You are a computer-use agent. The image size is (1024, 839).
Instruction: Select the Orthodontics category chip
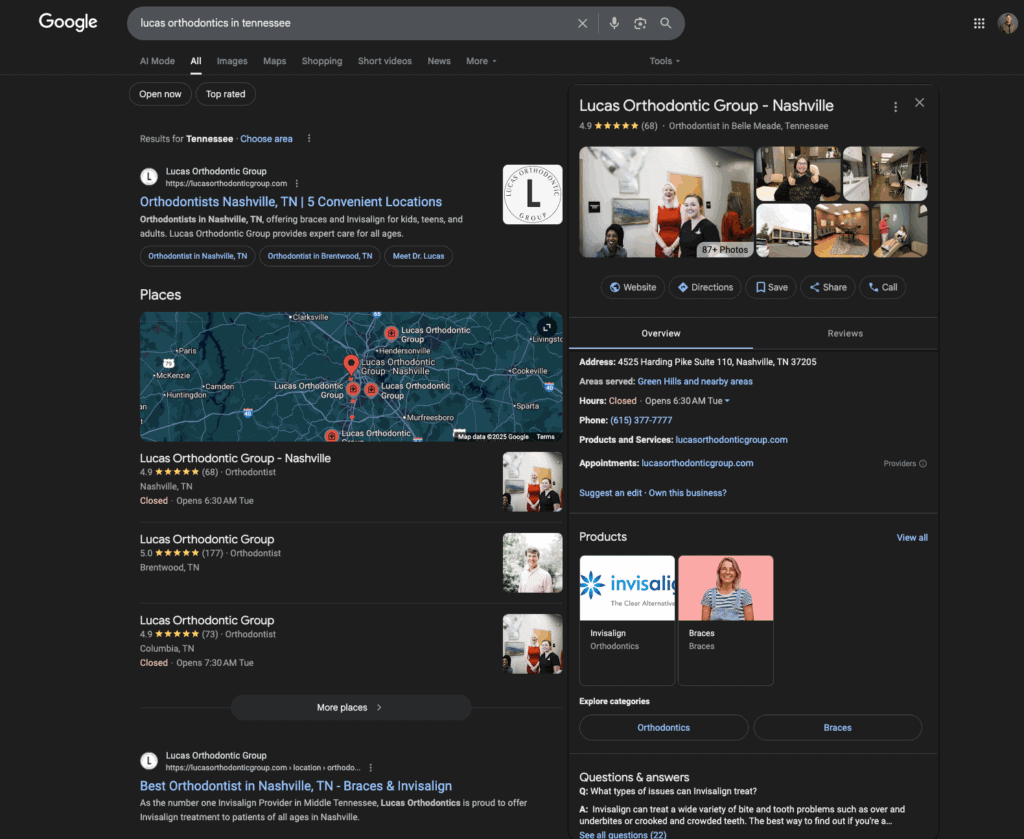click(x=664, y=727)
